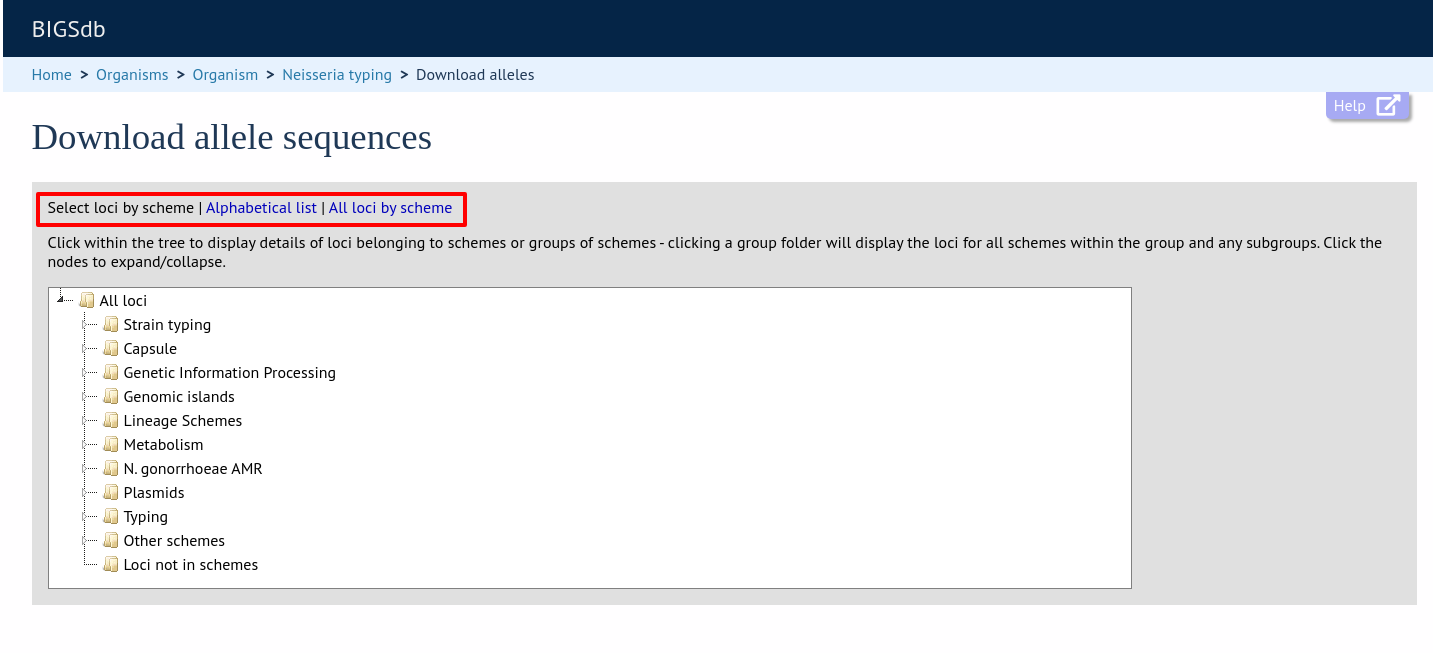Expand the Metabolism node

(85, 444)
